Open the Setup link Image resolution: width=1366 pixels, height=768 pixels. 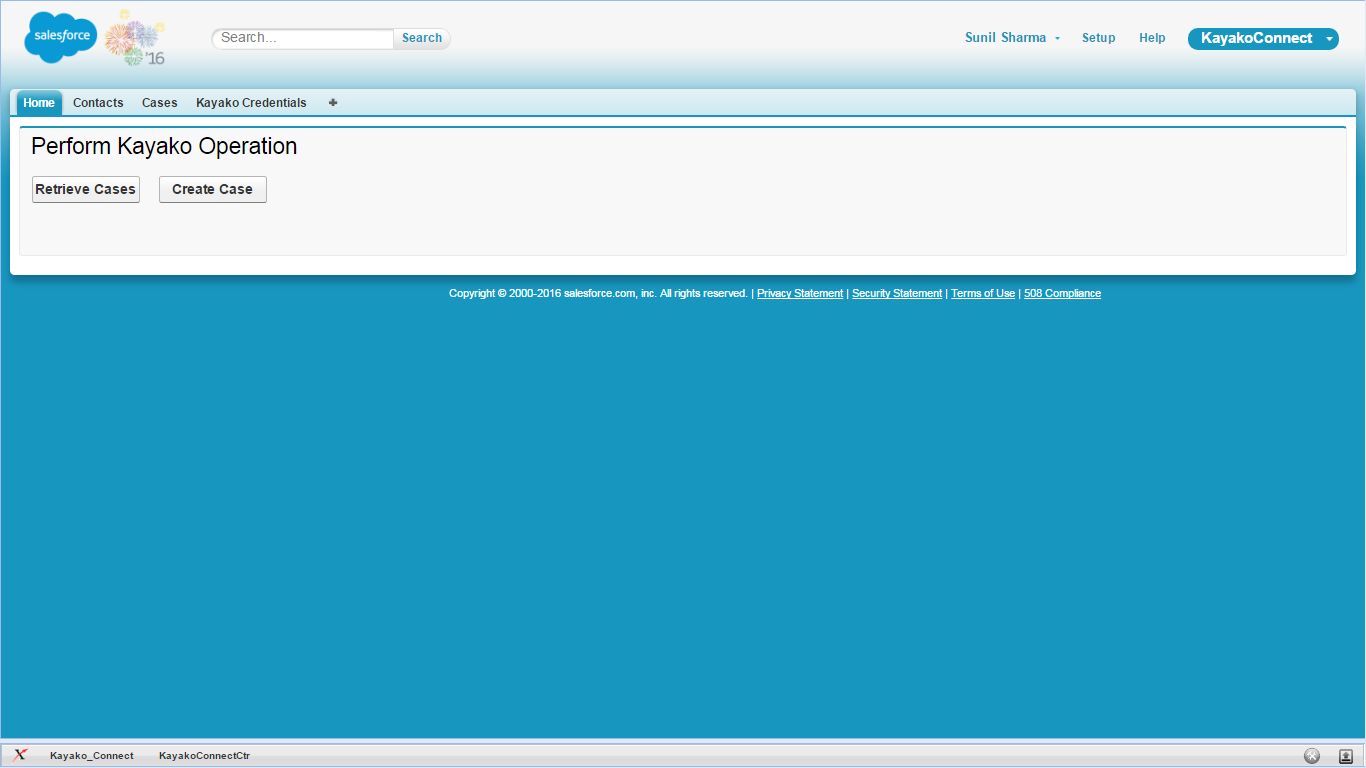pyautogui.click(x=1098, y=38)
